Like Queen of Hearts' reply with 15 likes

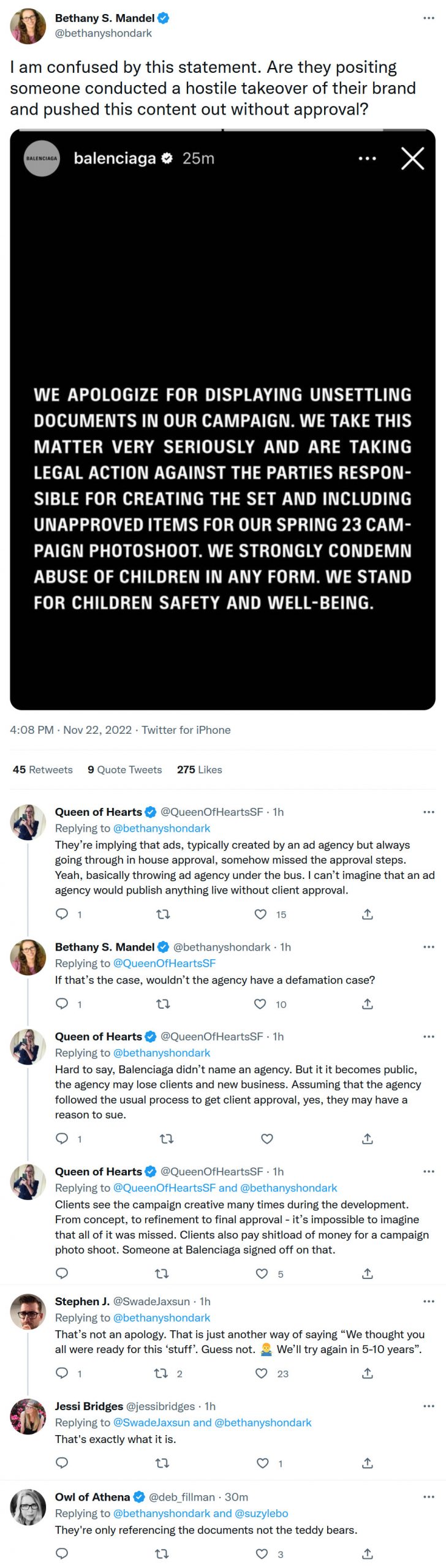260,914
